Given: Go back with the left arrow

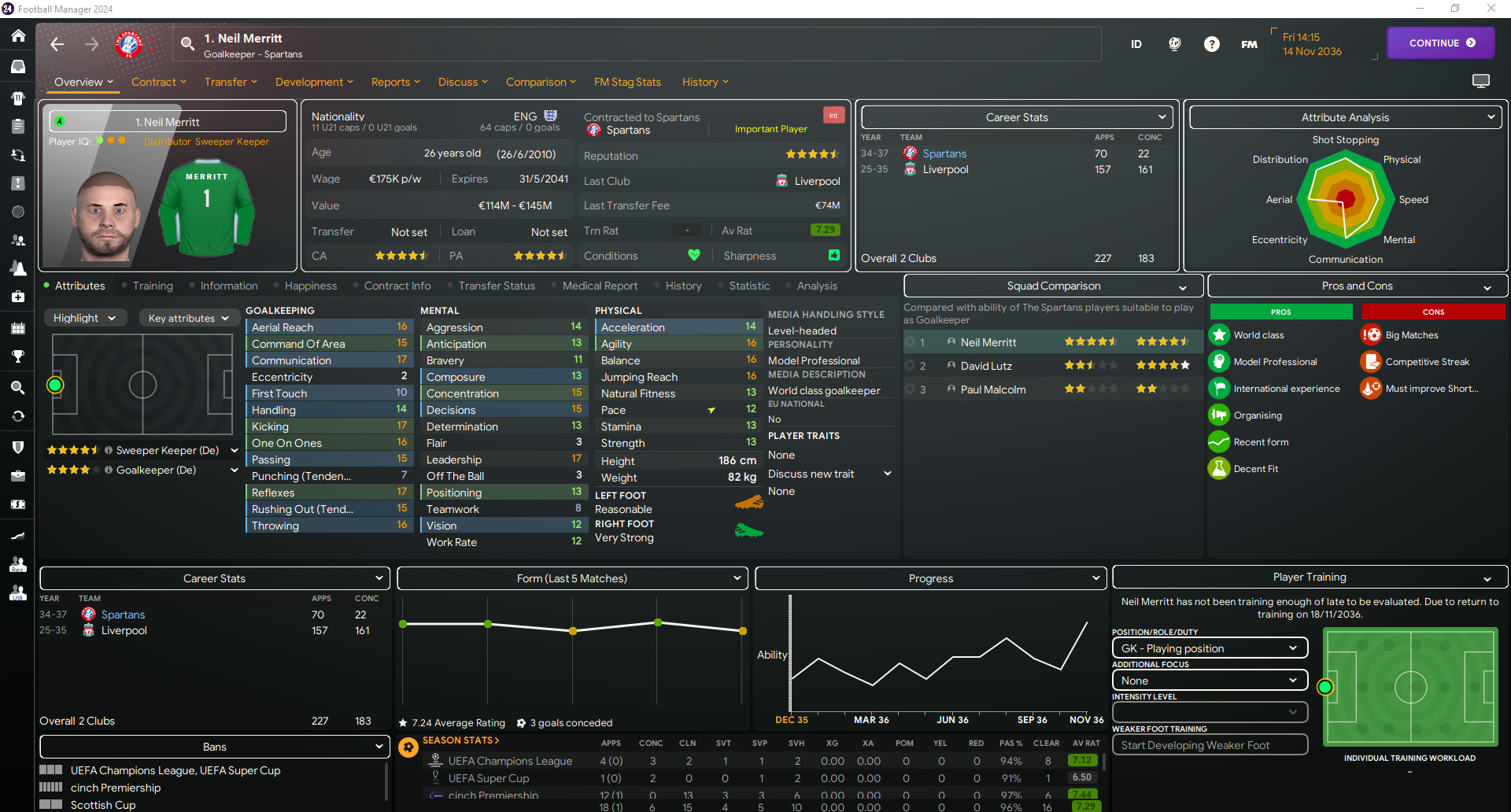Looking at the screenshot, I should [x=57, y=44].
